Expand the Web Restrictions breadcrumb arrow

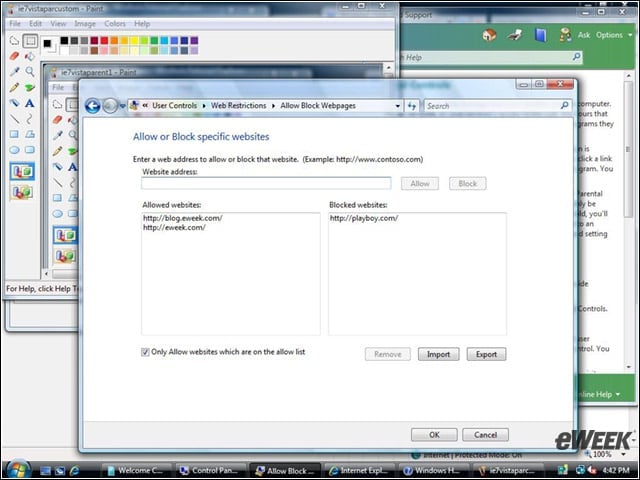pyautogui.click(x=273, y=106)
